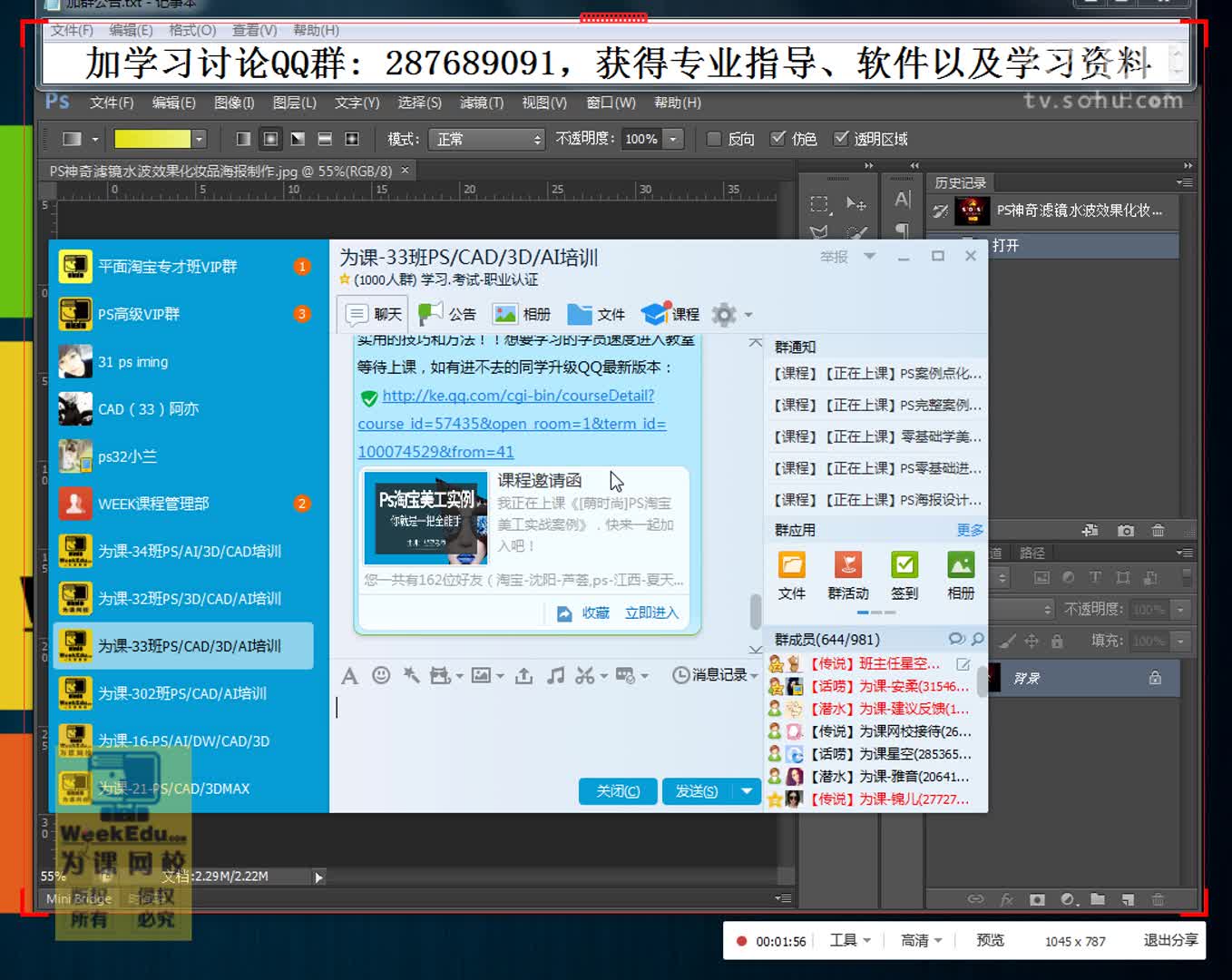
Task: Search group members with magnifier icon
Action: (977, 639)
